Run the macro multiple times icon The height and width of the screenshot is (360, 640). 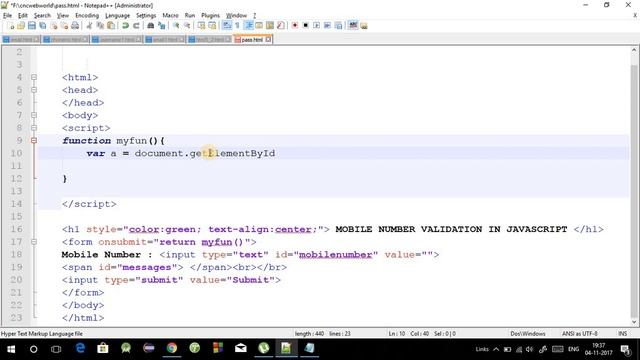pos(327,25)
